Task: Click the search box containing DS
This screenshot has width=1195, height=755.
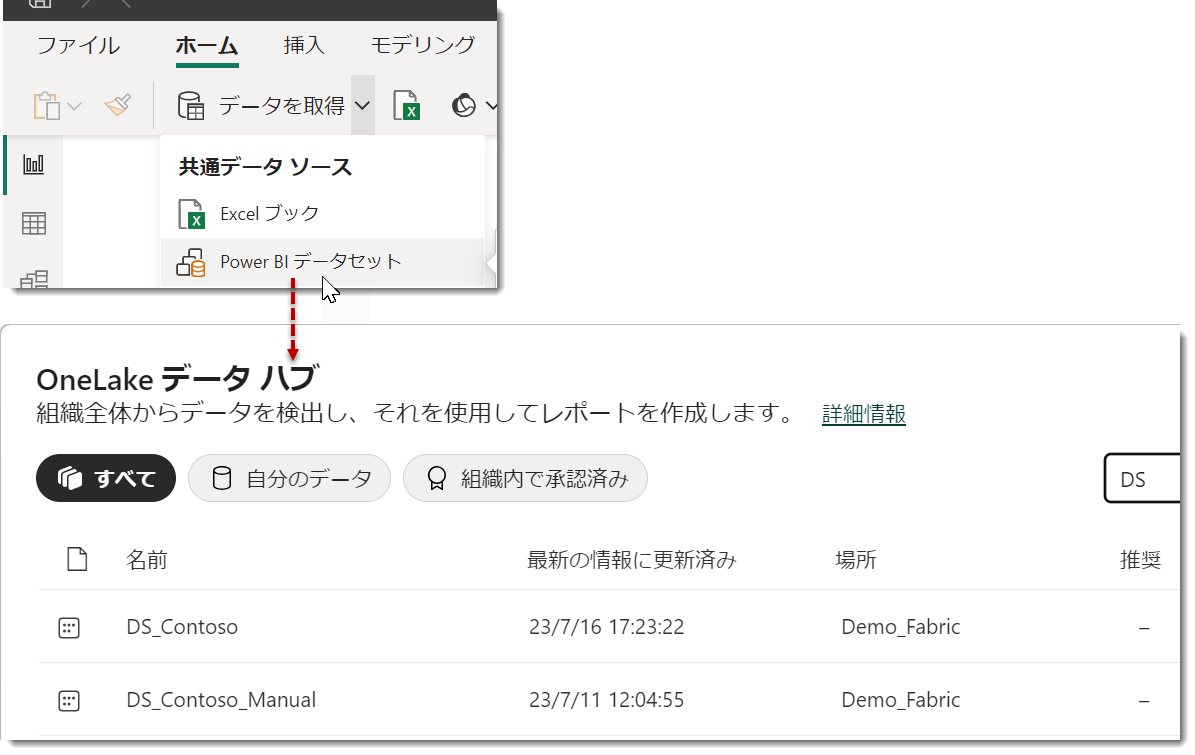Action: point(1142,478)
